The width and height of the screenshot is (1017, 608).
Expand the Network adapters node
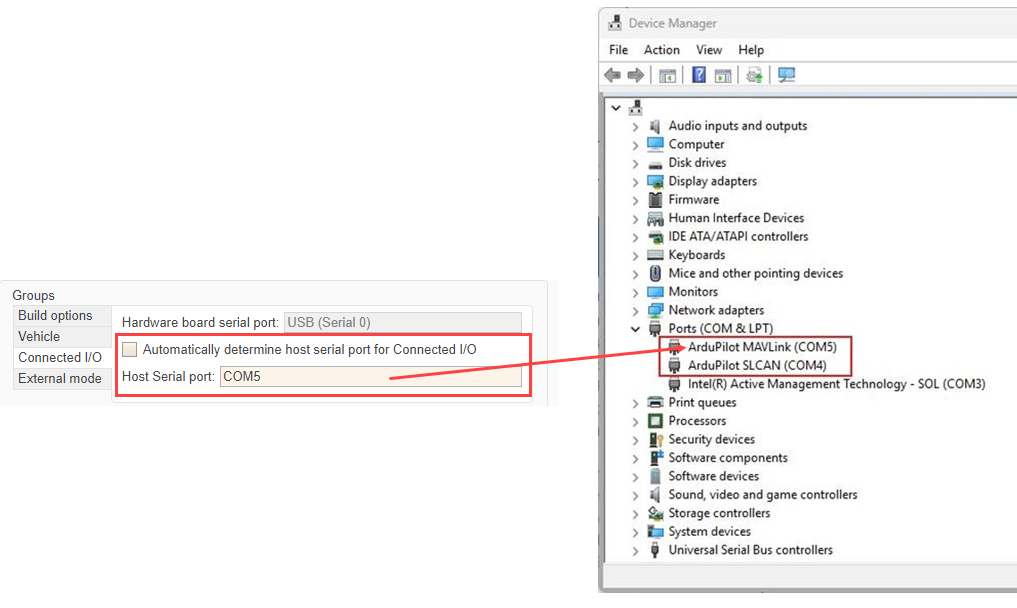(635, 311)
